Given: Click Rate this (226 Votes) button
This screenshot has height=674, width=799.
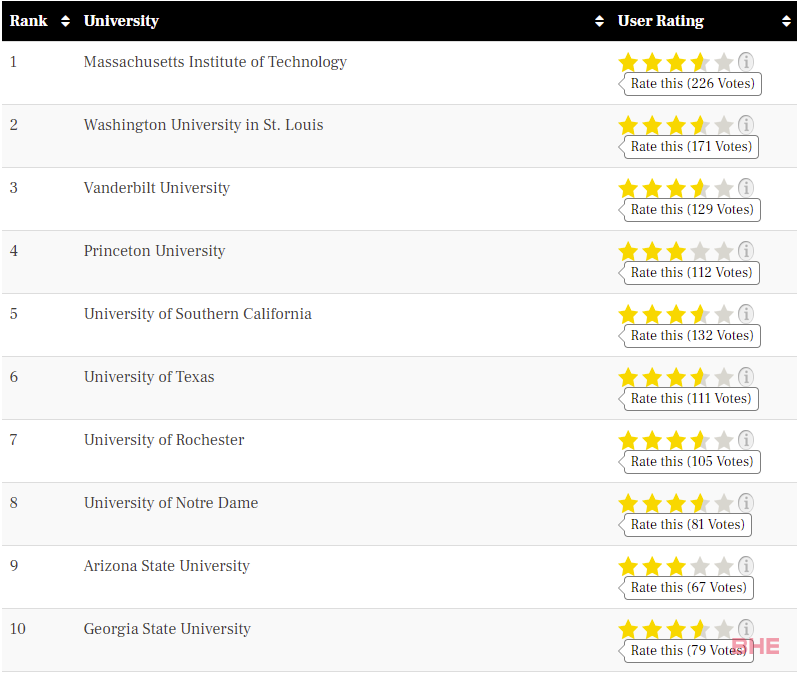Looking at the screenshot, I should pos(690,84).
